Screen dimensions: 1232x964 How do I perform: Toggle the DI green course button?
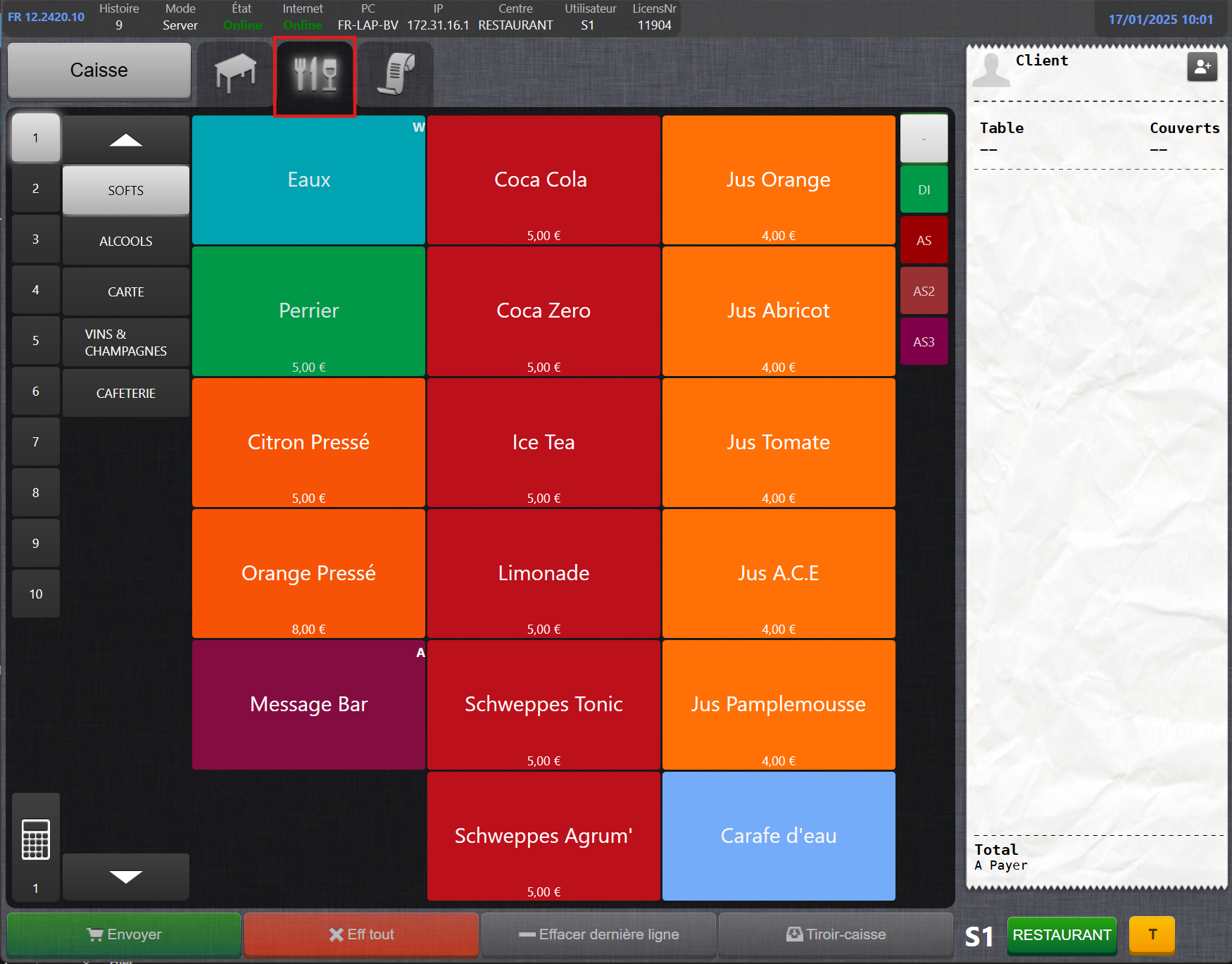(x=924, y=190)
